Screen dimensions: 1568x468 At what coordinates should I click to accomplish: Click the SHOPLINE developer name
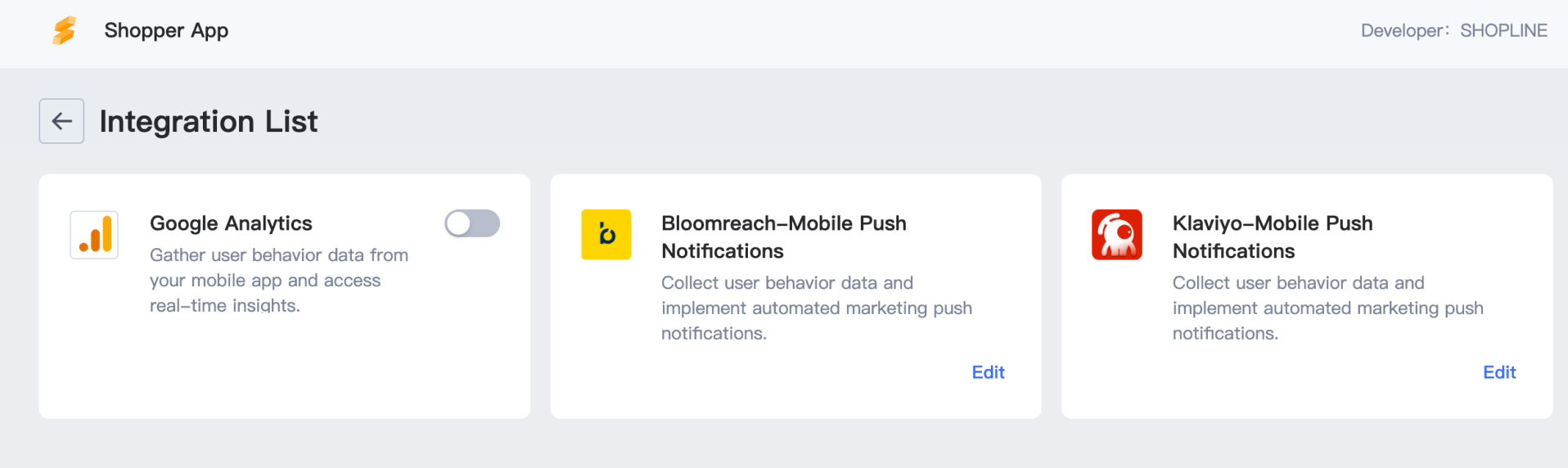[1503, 31]
